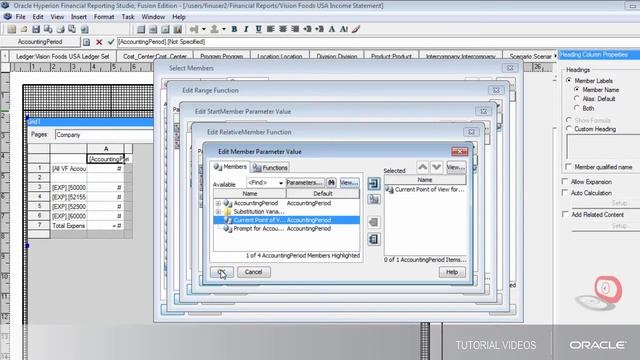The height and width of the screenshot is (360, 640).
Task: Toggle Bold formatting in toolbar
Action: [x=234, y=29]
